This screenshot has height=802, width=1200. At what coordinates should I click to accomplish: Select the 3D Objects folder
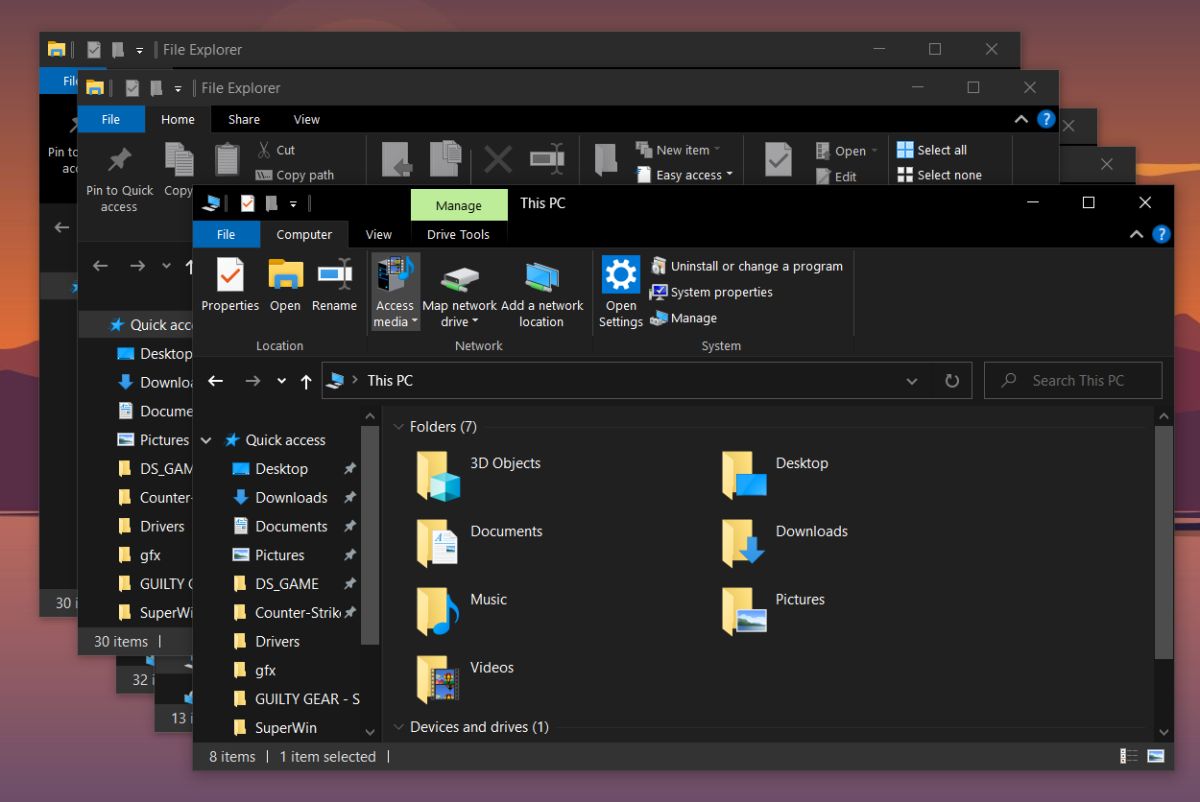point(479,474)
